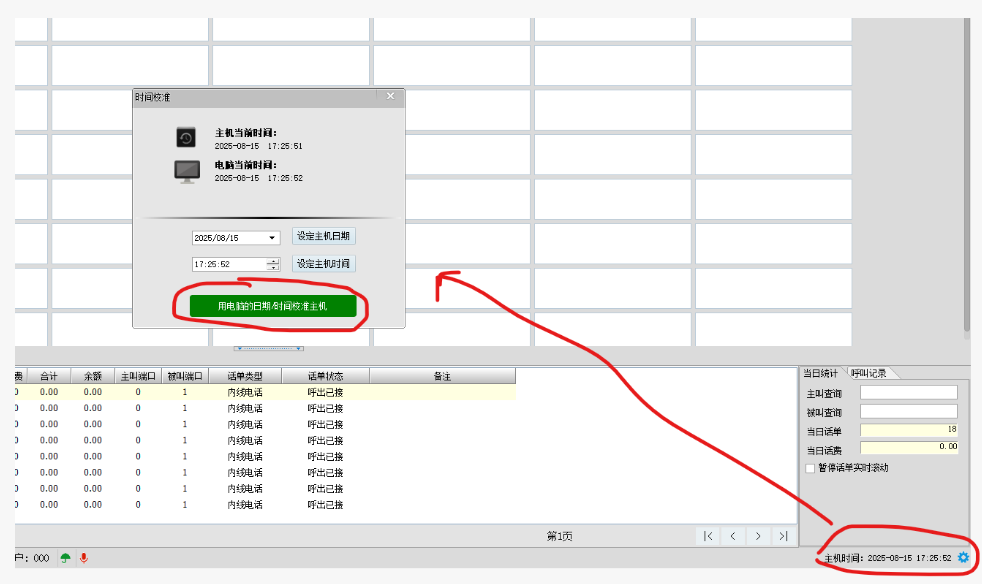Open settings with the blue gear icon near 主机时间

(962, 558)
